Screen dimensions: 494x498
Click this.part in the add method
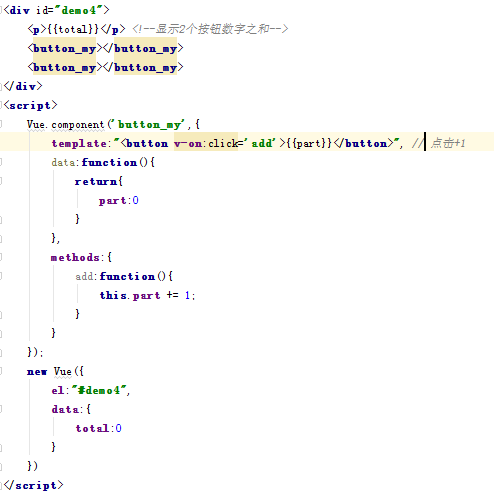coord(130,296)
